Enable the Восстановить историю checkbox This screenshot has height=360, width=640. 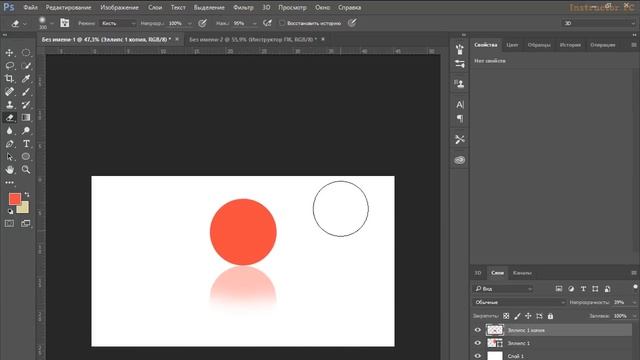click(282, 23)
